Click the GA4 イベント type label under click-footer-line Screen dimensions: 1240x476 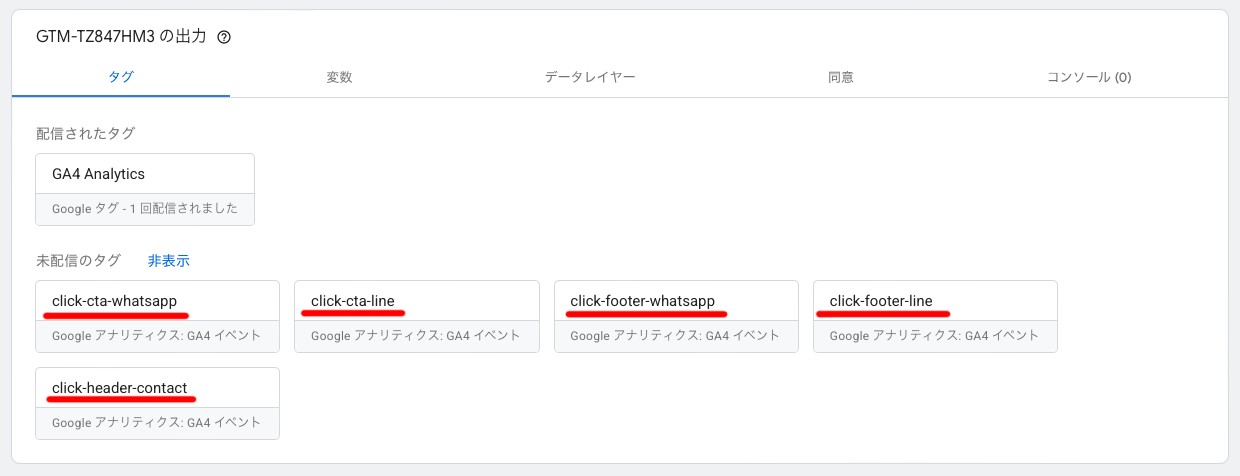pos(935,336)
